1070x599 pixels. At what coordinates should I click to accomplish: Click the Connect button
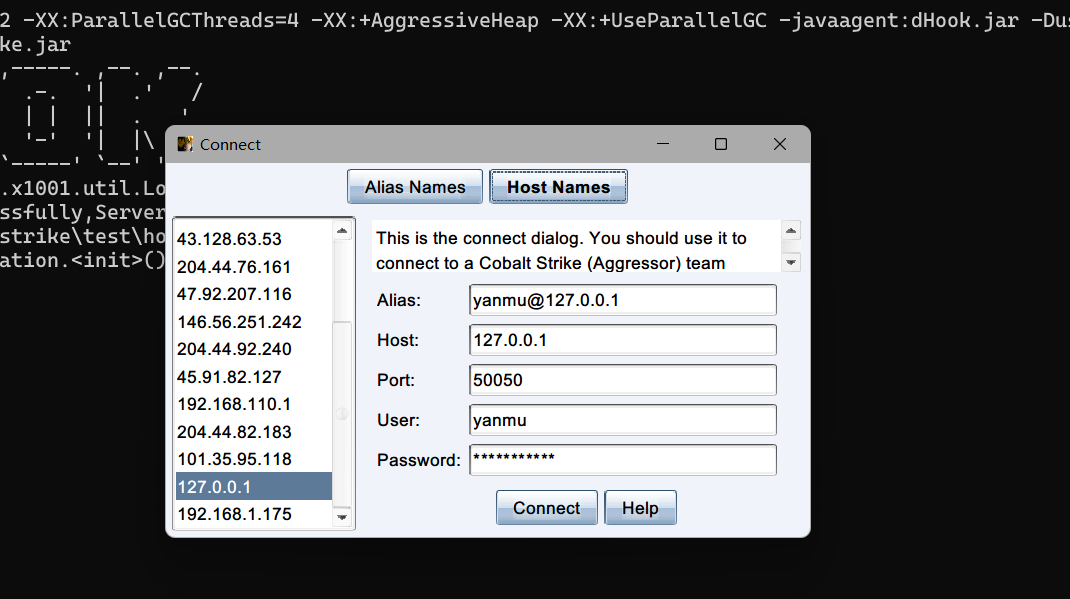(547, 508)
